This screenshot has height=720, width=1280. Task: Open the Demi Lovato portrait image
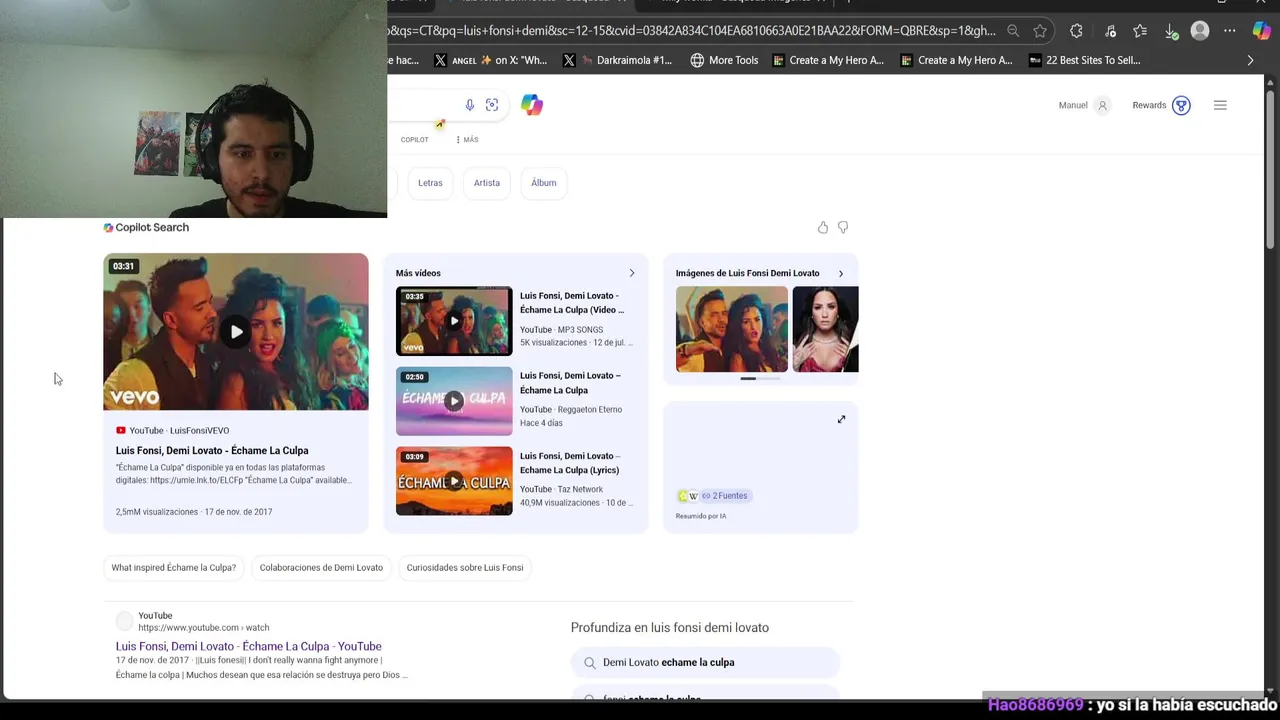tap(825, 330)
